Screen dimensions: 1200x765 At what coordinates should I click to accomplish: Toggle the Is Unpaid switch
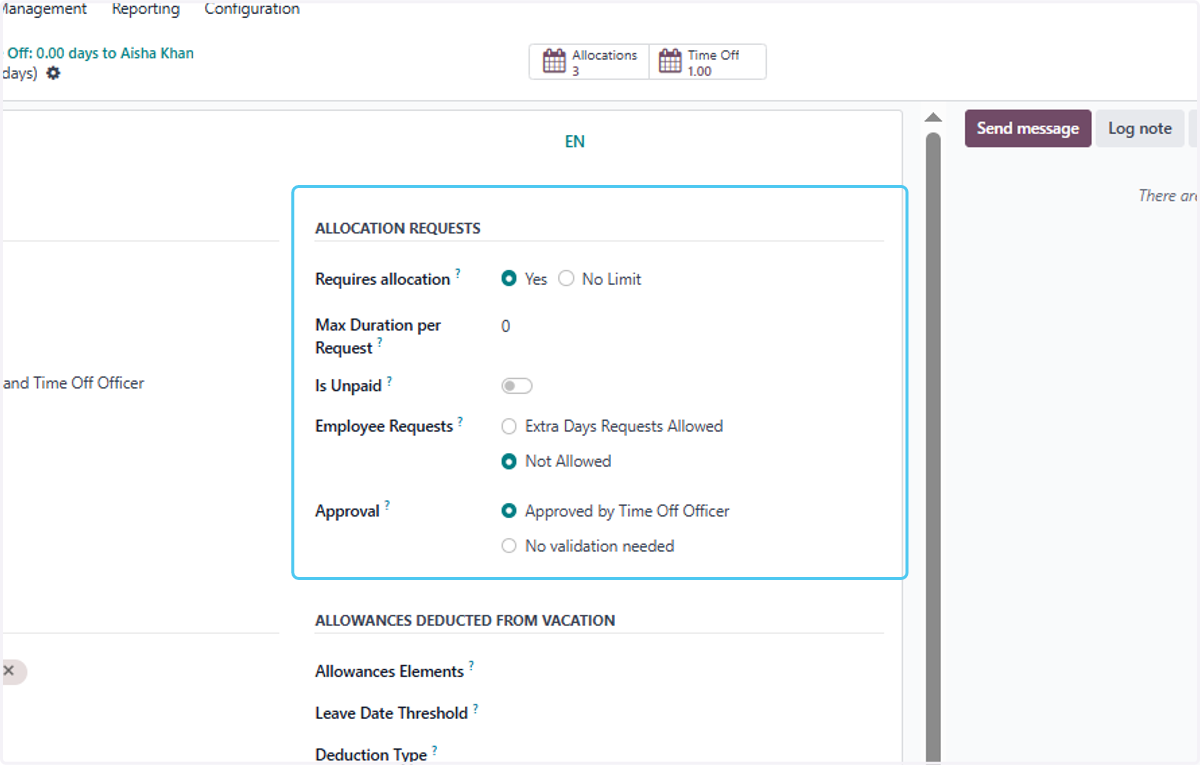[x=517, y=386]
